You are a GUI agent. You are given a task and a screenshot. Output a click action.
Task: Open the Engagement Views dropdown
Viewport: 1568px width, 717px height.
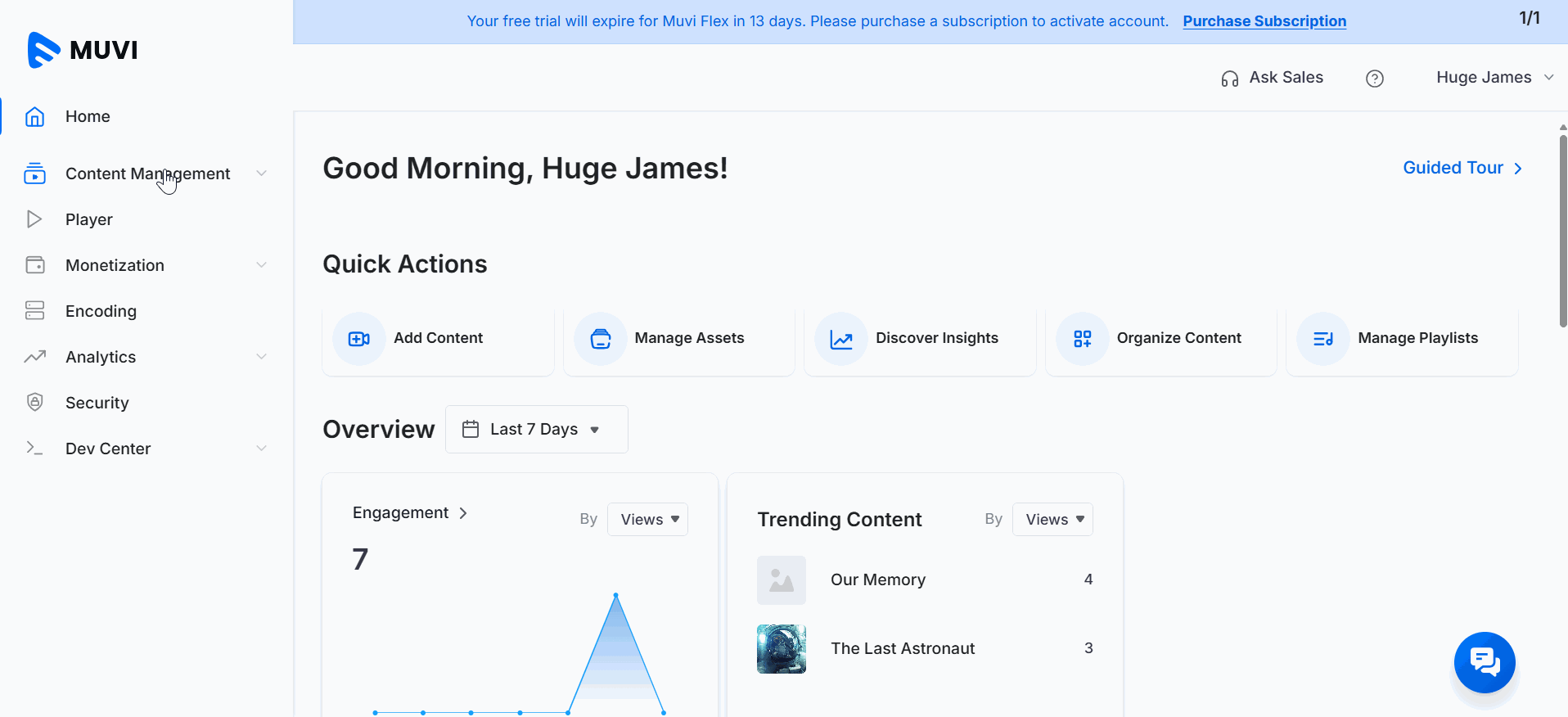pos(647,520)
